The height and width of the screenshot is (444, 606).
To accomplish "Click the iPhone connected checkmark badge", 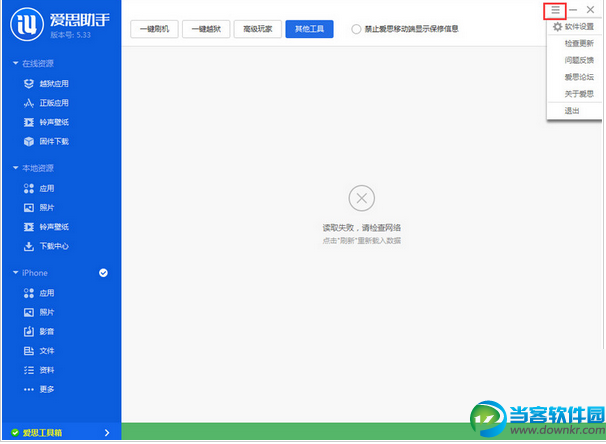I will 103,273.
